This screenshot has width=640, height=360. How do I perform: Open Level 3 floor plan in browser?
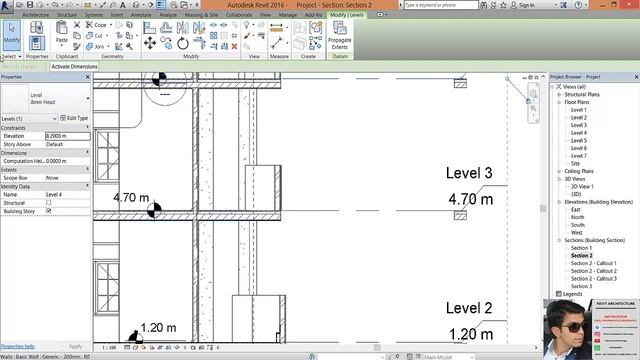pos(578,125)
